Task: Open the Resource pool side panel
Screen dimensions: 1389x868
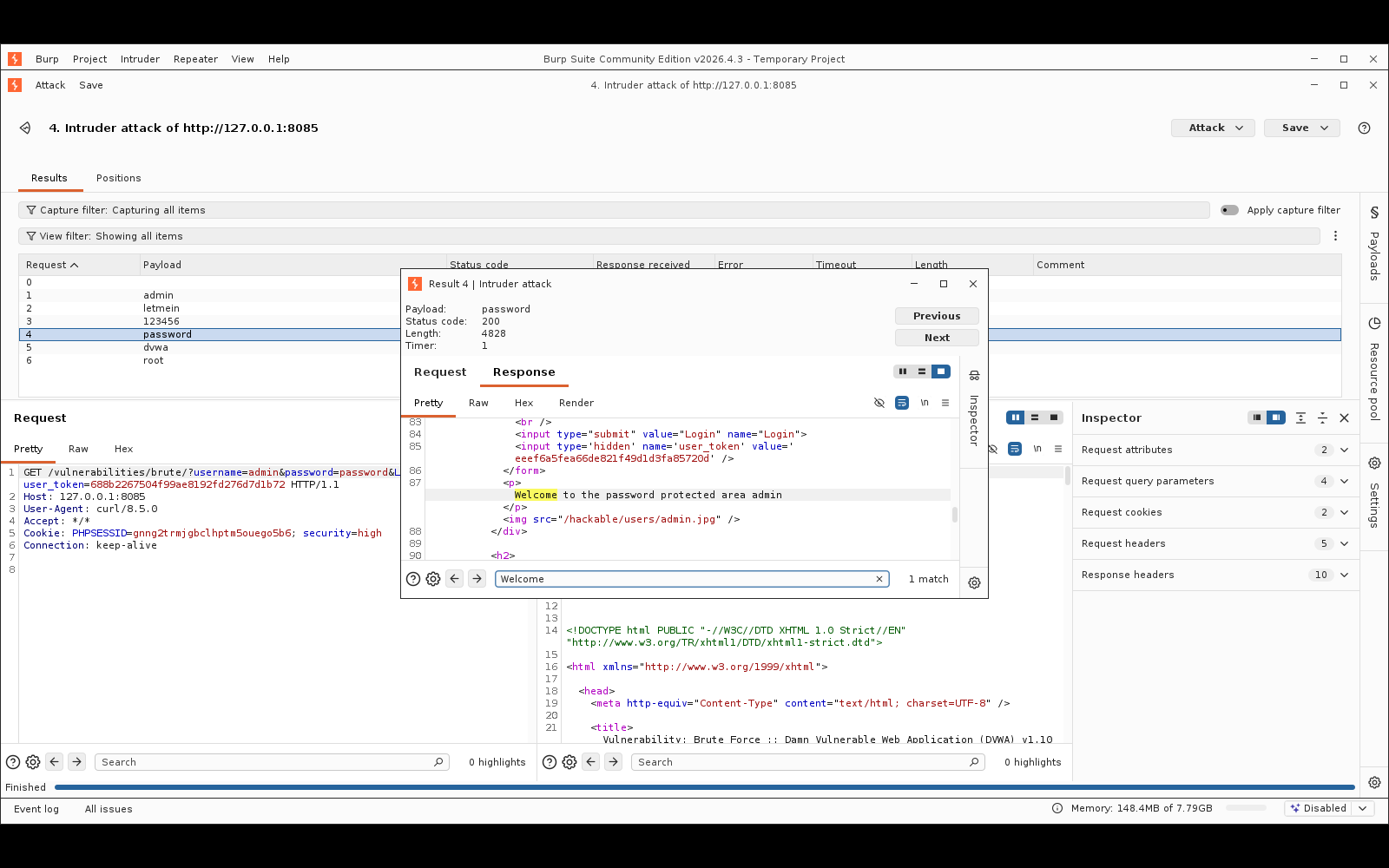Action: [x=1374, y=368]
